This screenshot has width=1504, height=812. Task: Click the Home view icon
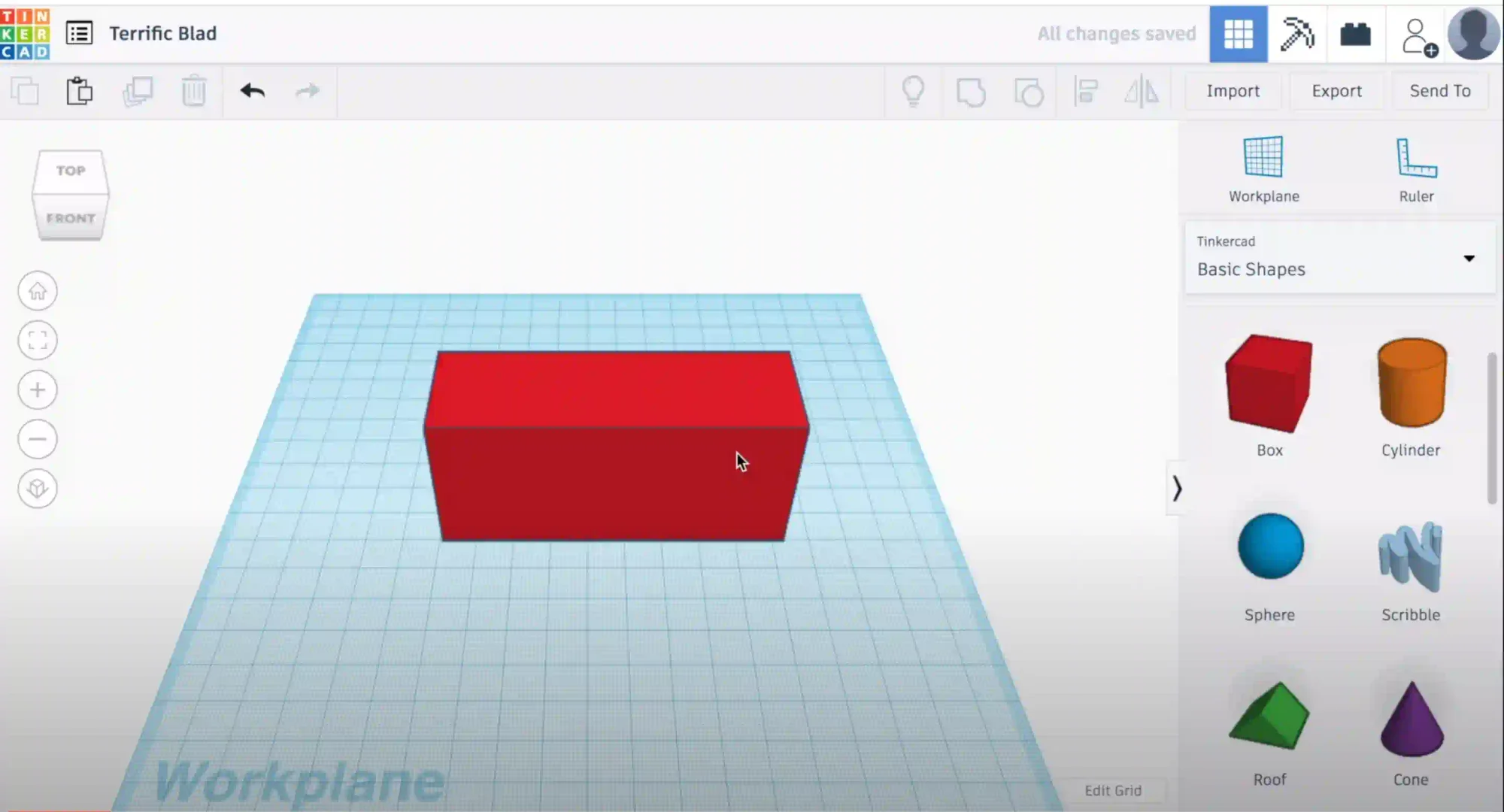[38, 291]
